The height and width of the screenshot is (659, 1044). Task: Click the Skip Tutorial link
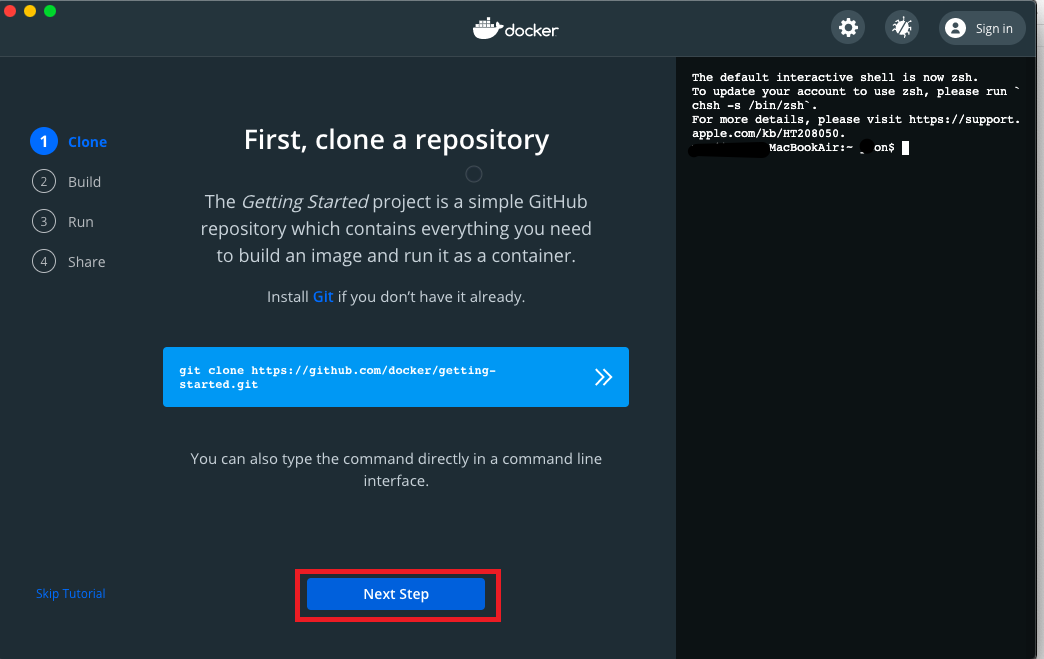pos(71,593)
